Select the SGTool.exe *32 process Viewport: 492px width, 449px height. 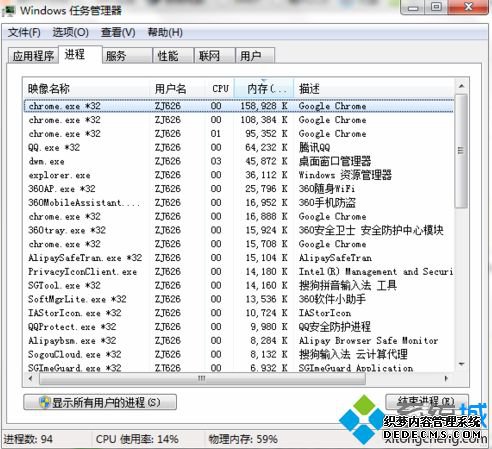click(x=239, y=285)
